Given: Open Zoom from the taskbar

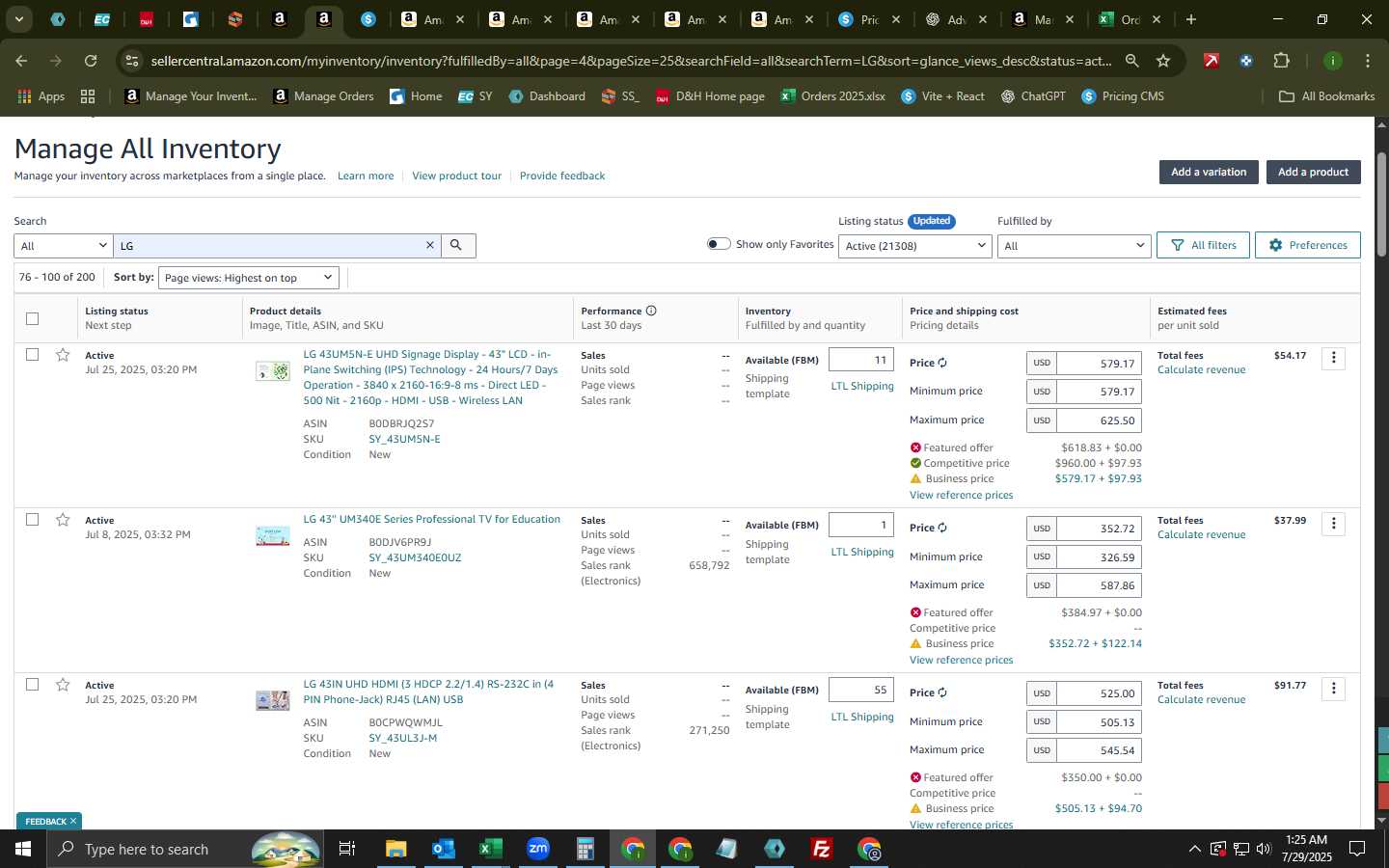Looking at the screenshot, I should coord(537,849).
